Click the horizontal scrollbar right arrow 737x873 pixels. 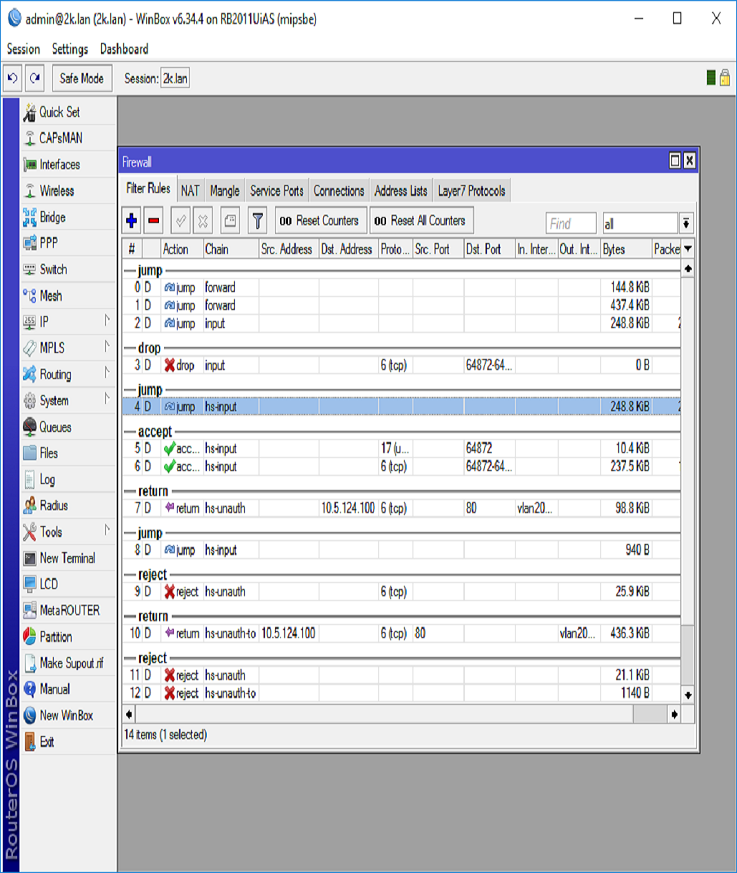pyautogui.click(x=674, y=714)
